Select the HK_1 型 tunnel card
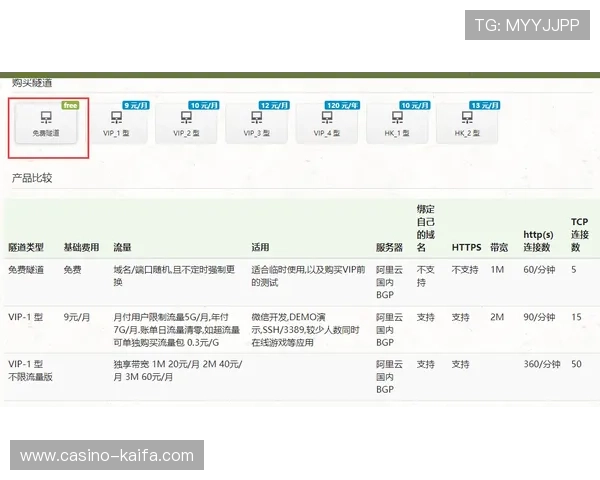 [x=397, y=123]
